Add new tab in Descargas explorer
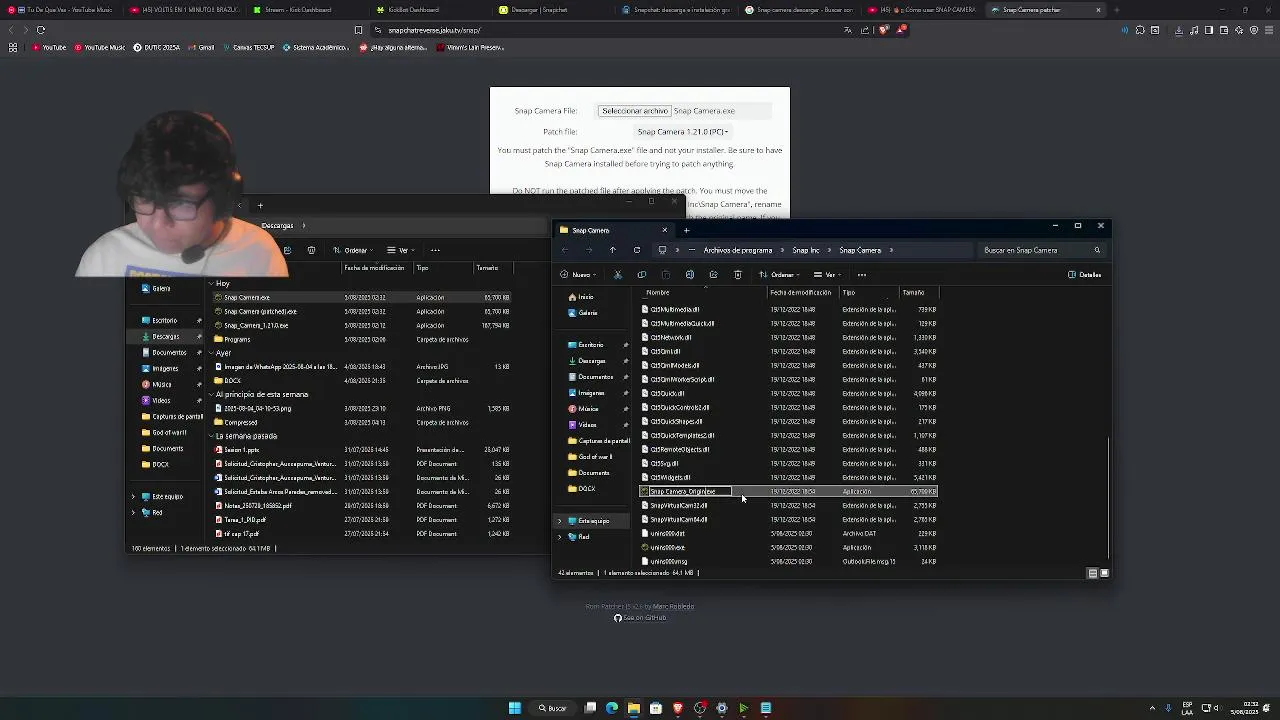Viewport: 1280px width, 720px height. point(260,206)
